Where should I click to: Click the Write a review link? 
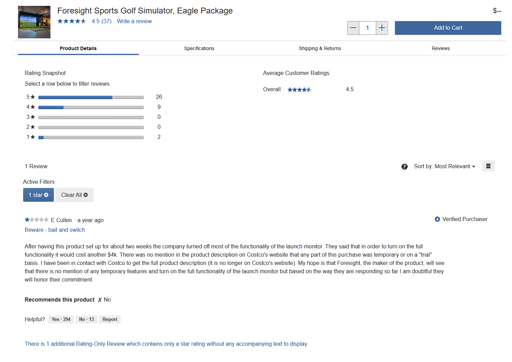(134, 21)
